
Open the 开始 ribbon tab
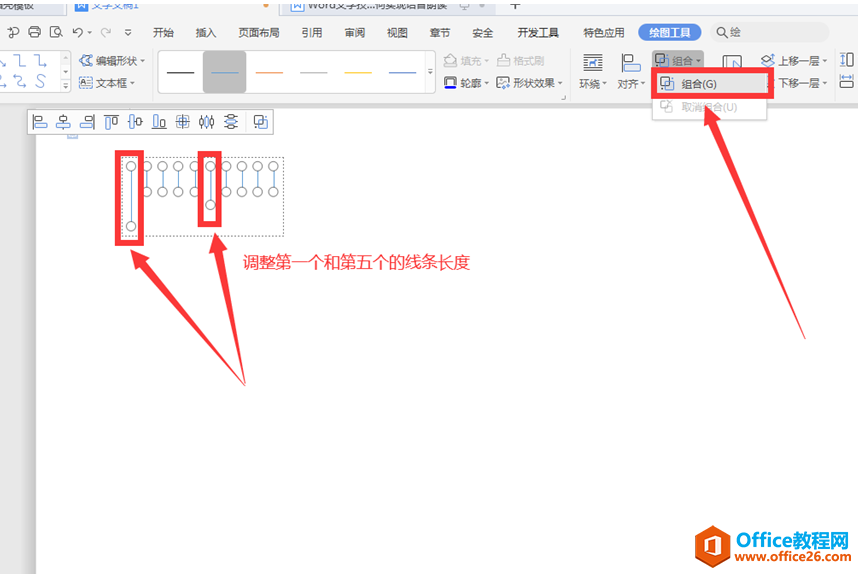pos(163,33)
